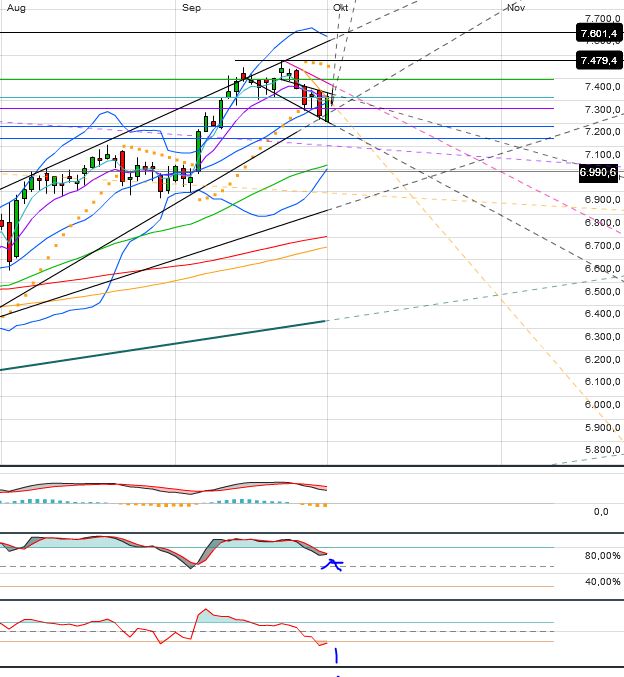Click the 7.700,0 price axis value
624x677 pixels.
(x=603, y=19)
